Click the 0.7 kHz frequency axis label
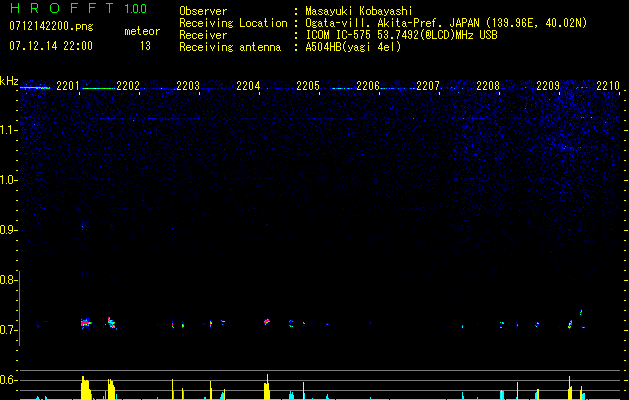The height and width of the screenshot is (400, 629). tap(9, 330)
